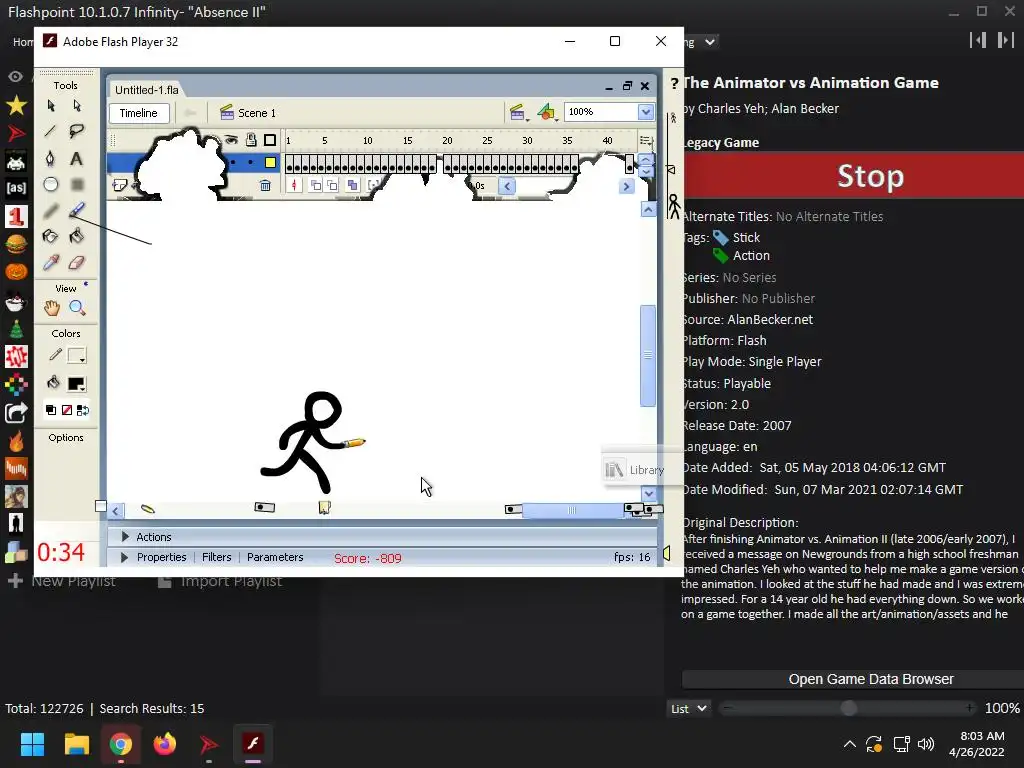Click the Swap Colors button
Image resolution: width=1024 pixels, height=768 pixels.
coord(82,410)
